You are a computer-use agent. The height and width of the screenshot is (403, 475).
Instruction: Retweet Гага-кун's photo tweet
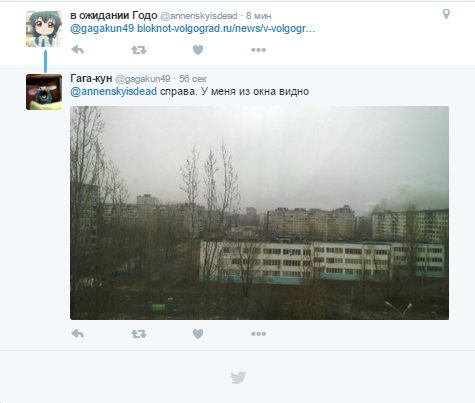[x=139, y=334]
